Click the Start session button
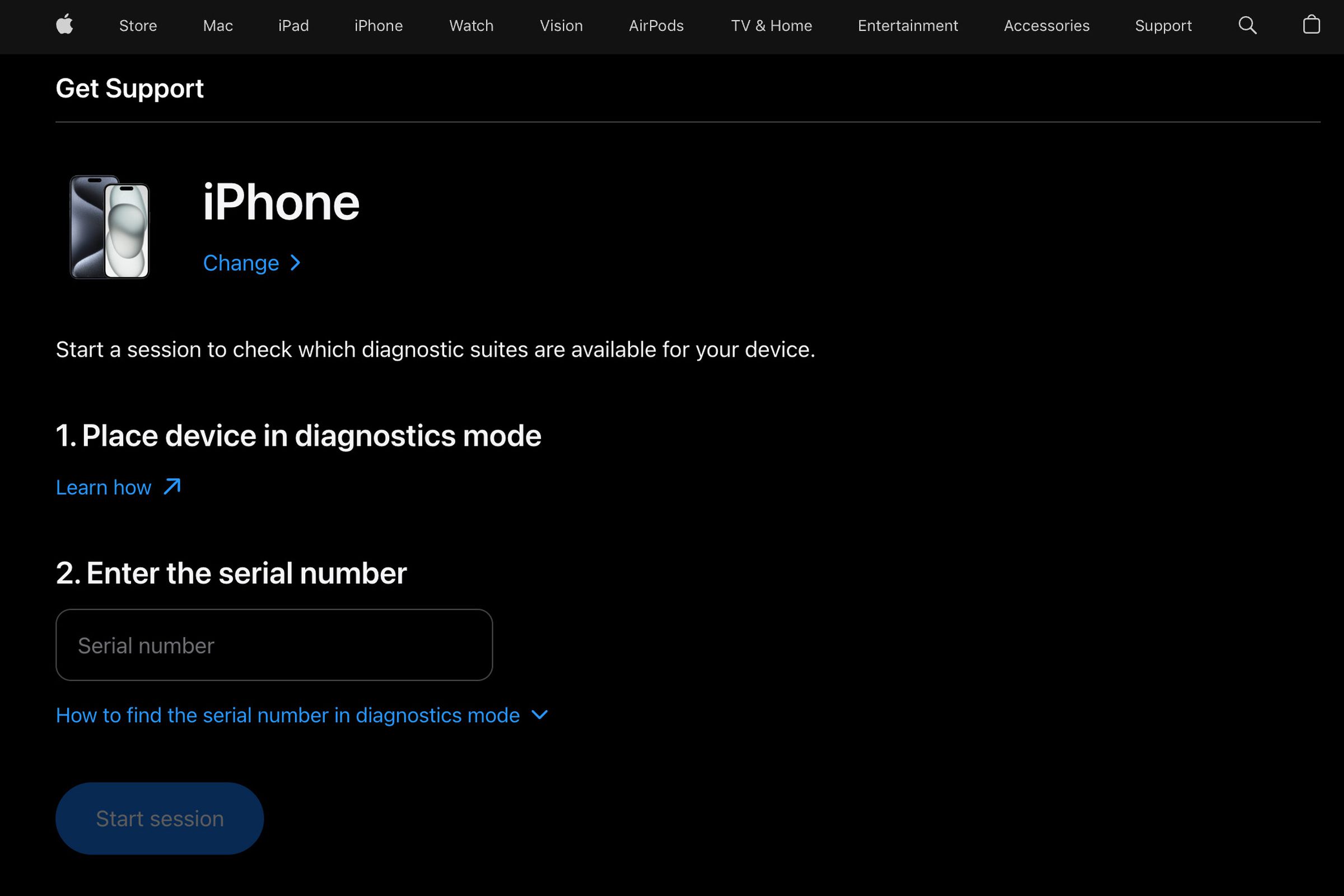This screenshot has height=896, width=1344. (x=160, y=818)
